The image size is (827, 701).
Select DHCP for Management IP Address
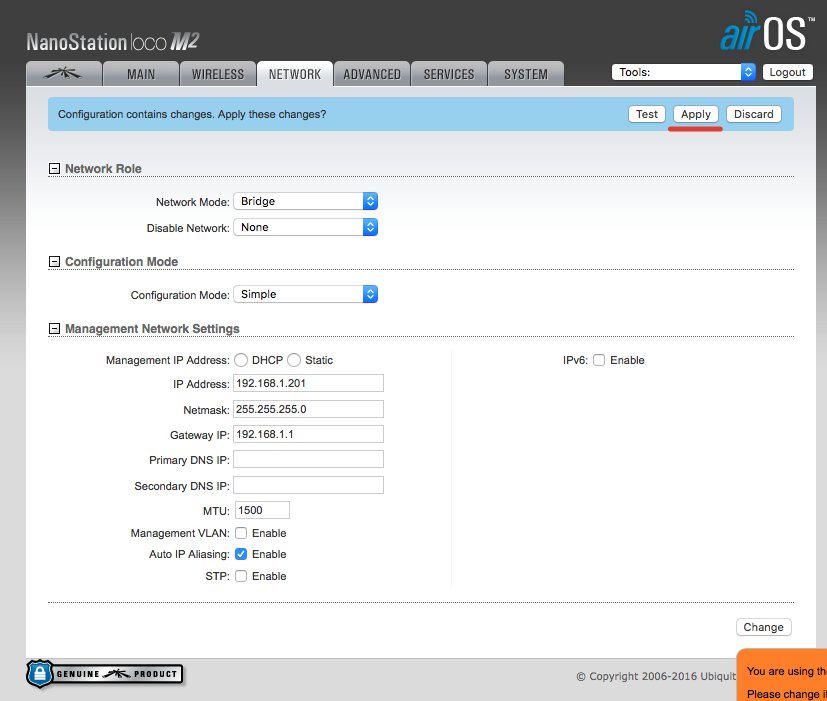pos(241,360)
